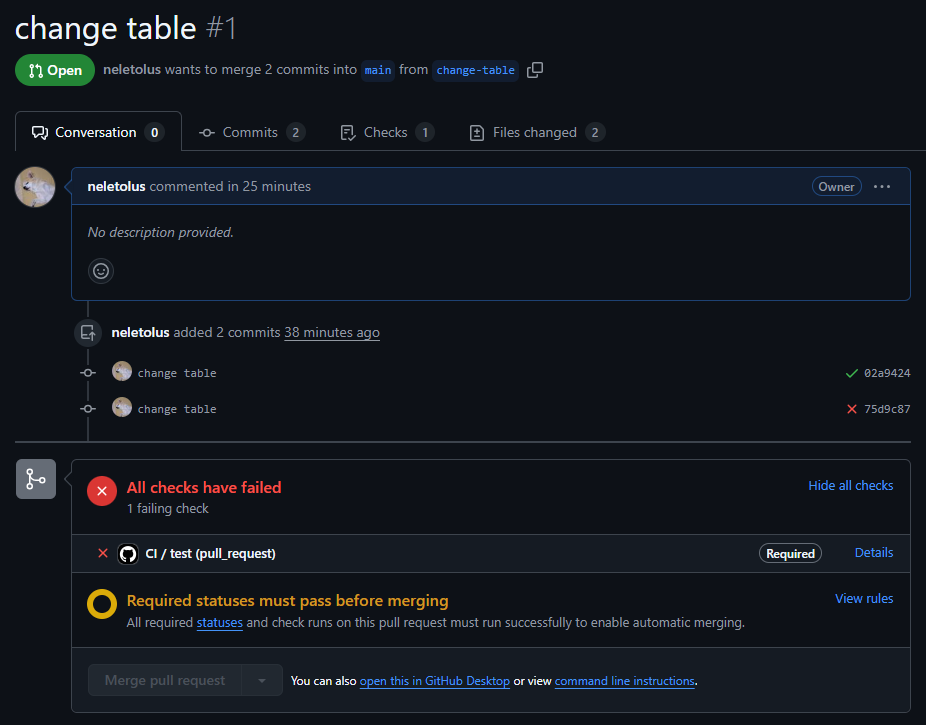The height and width of the screenshot is (725, 926).
Task: Click the merge branch icon beside the checks box
Action: point(36,479)
